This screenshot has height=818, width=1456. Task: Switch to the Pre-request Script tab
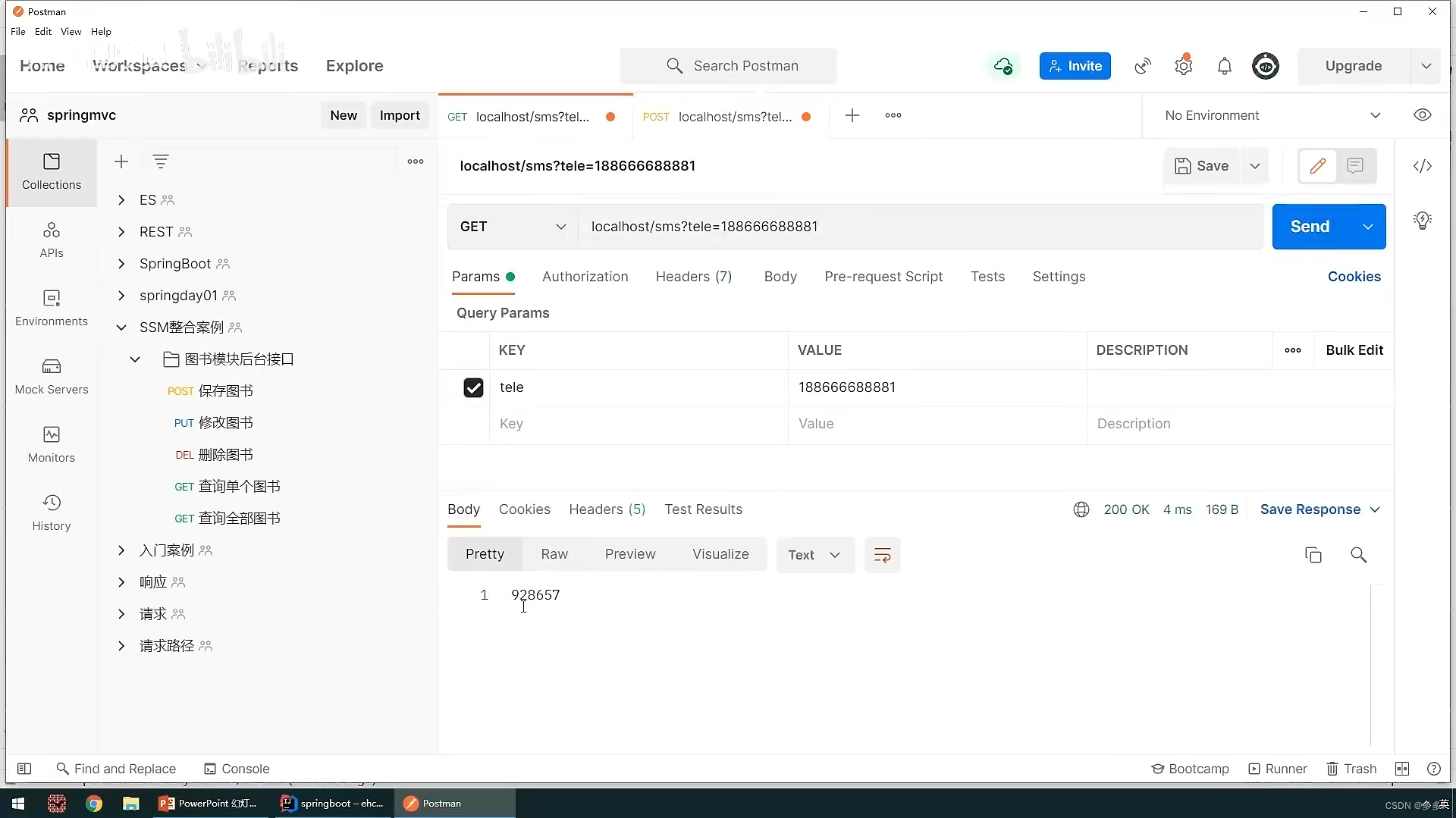coord(883,277)
